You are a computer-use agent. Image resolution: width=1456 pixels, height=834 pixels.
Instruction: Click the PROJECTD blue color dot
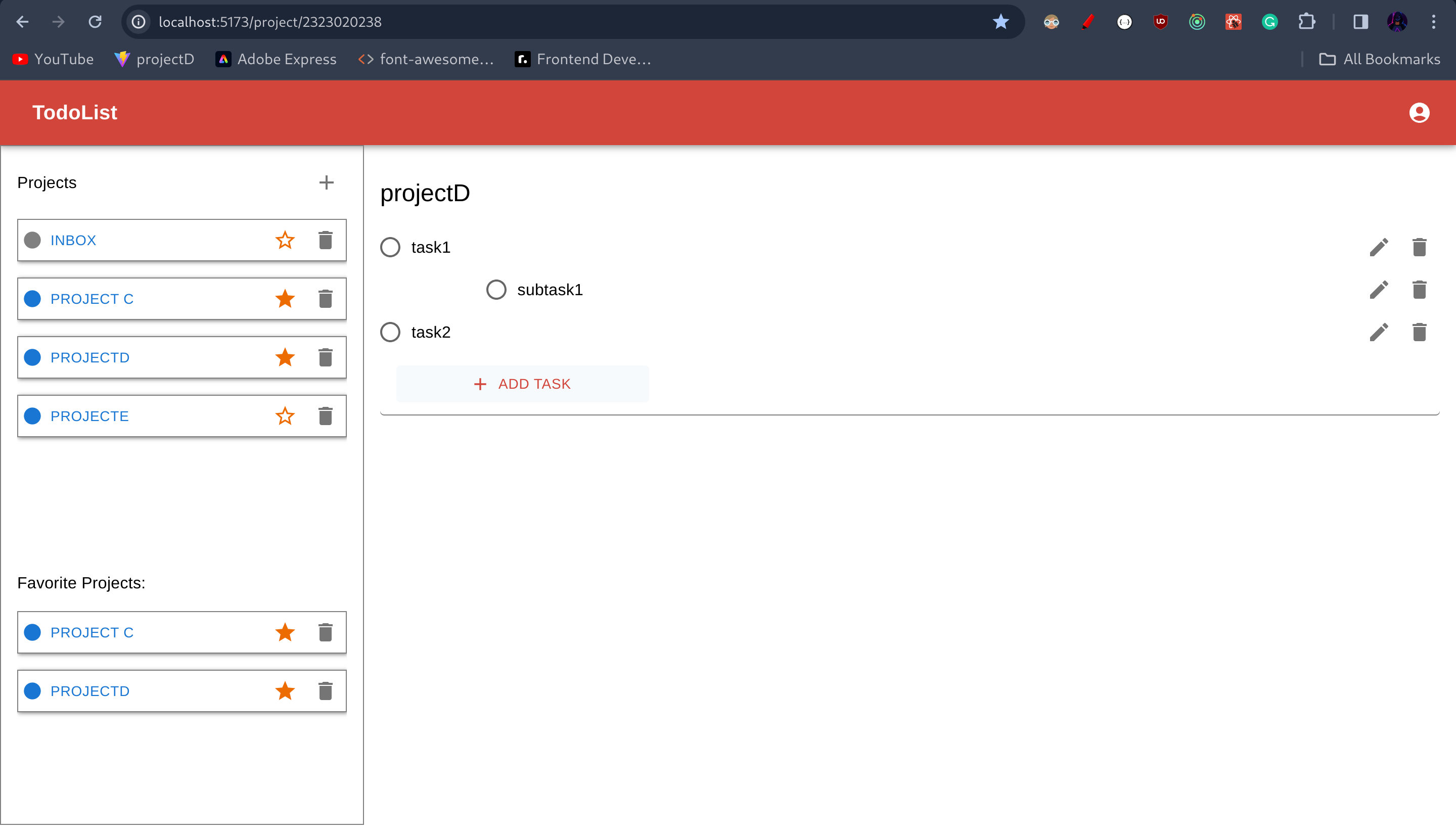[33, 357]
